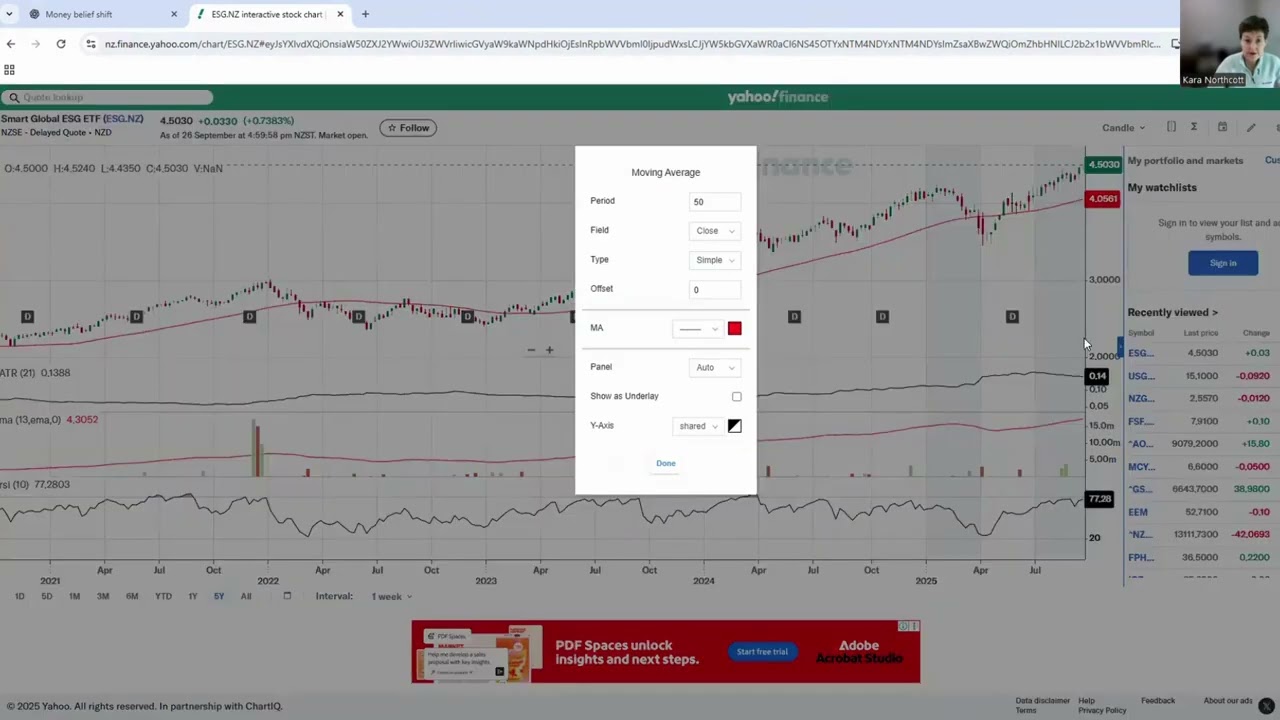Click the site information icon in address bar
Image resolution: width=1280 pixels, height=720 pixels.
tap(91, 44)
